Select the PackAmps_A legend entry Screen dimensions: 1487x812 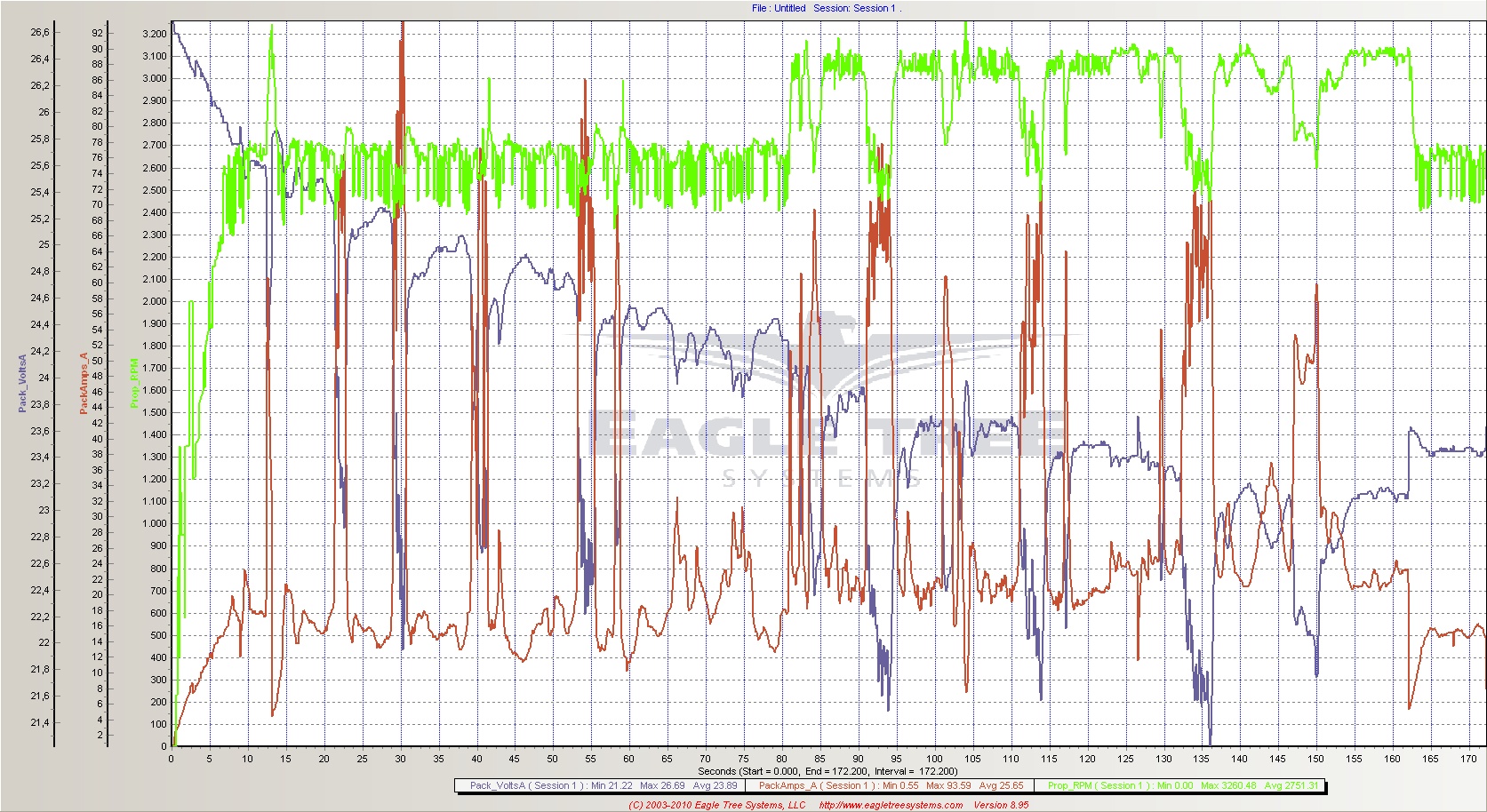pos(891,785)
